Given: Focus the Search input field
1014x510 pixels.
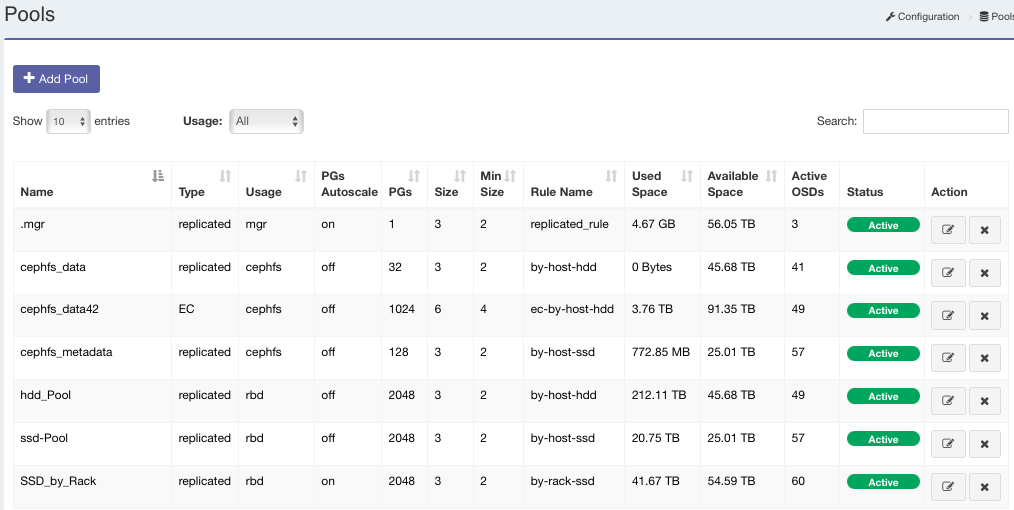Looking at the screenshot, I should coord(935,121).
